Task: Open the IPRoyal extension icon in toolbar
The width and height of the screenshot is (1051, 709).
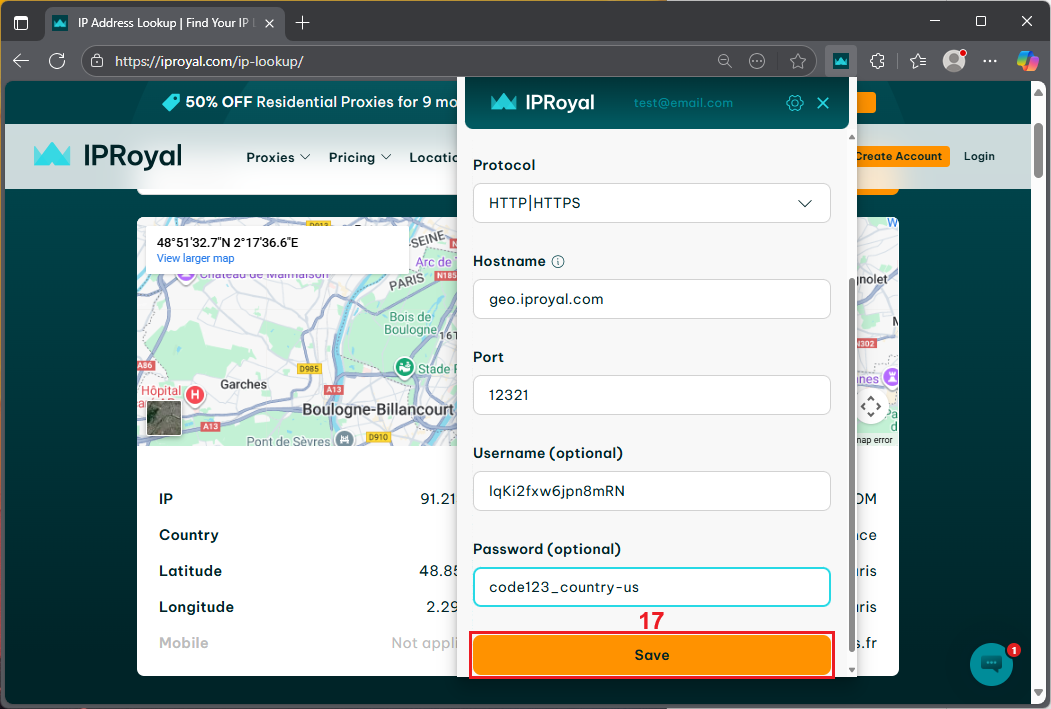Action: click(x=841, y=61)
